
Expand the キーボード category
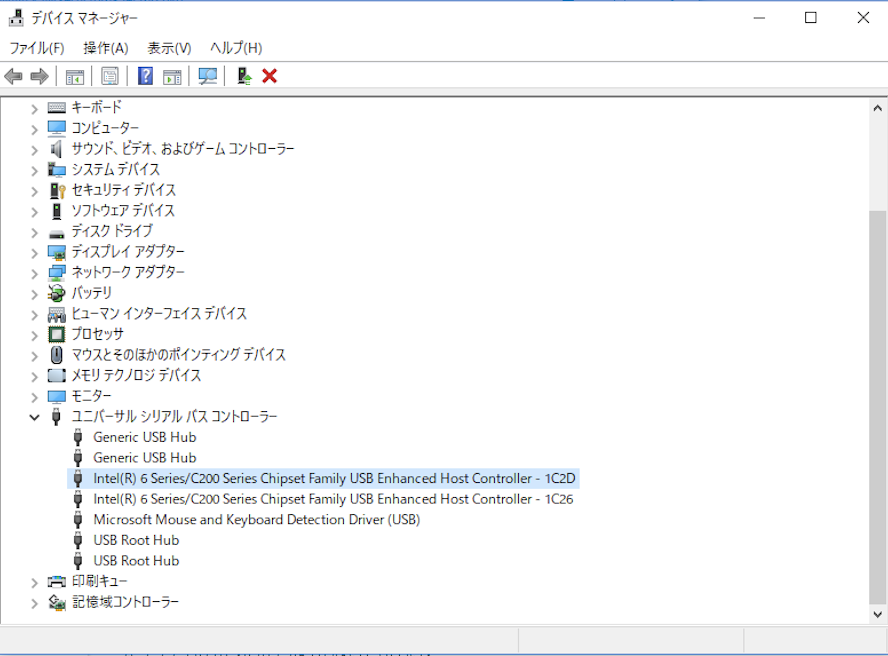(35, 108)
